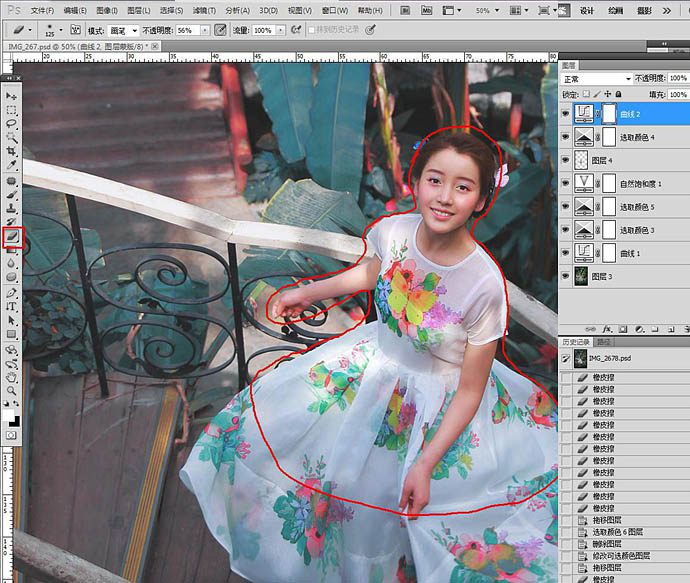Select the Pen tool

(11, 293)
